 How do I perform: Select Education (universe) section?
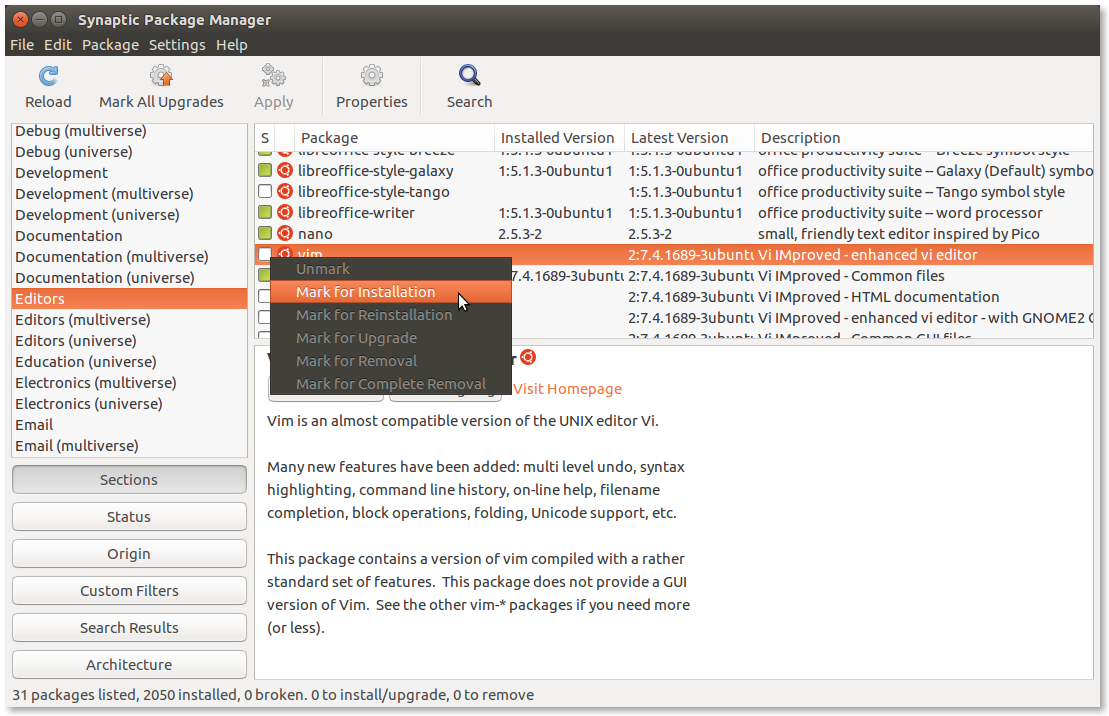(129, 362)
